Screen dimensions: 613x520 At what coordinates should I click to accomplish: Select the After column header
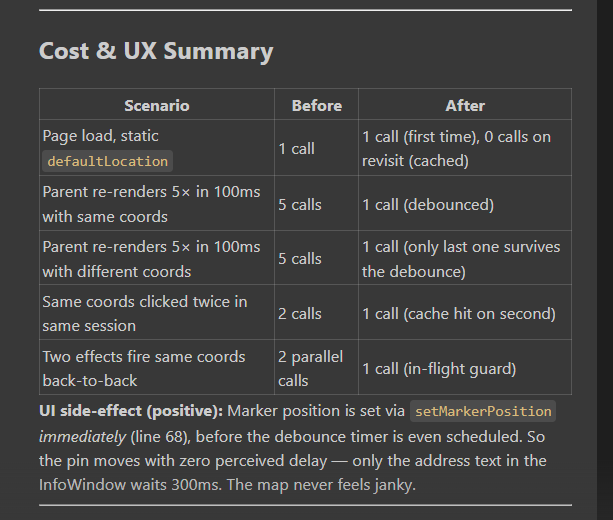tap(465, 106)
